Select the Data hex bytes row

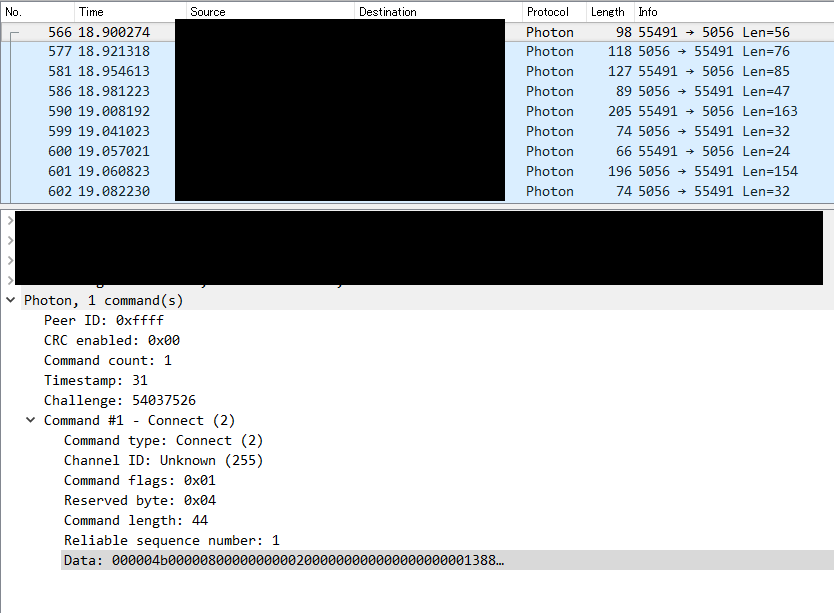coord(447,560)
